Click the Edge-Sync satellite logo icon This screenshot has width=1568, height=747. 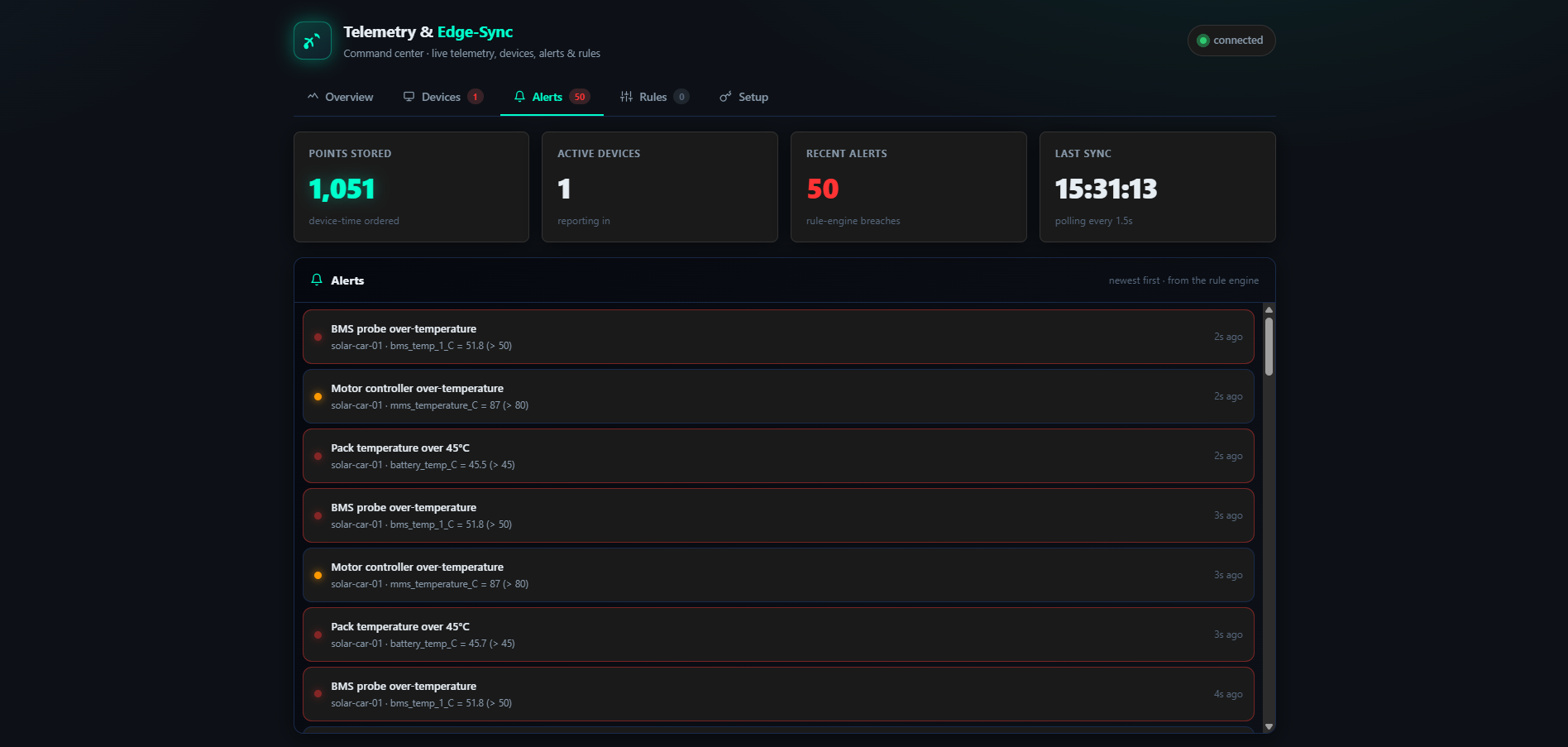313,41
